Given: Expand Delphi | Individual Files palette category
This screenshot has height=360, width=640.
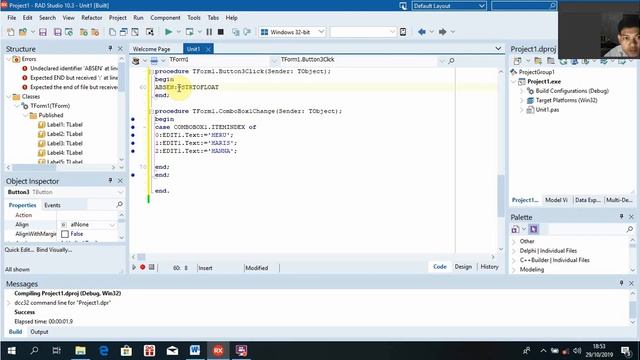Looking at the screenshot, I should [x=514, y=251].
